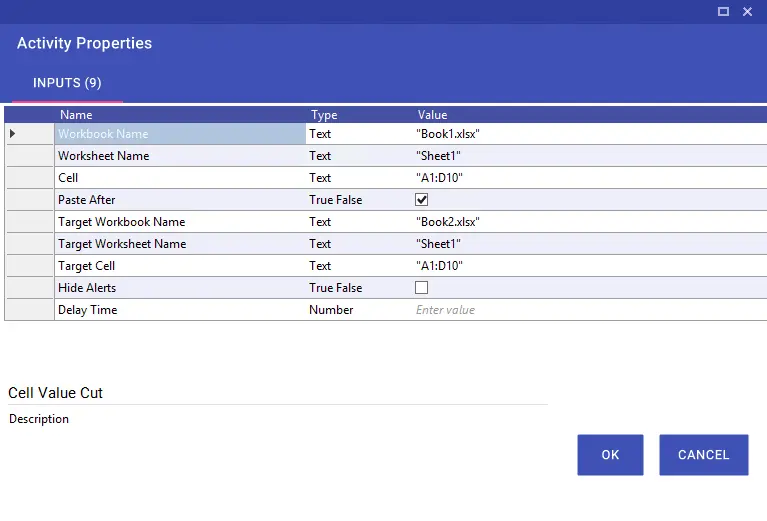
Task: Select the INPUTS (9) tab
Action: (67, 83)
